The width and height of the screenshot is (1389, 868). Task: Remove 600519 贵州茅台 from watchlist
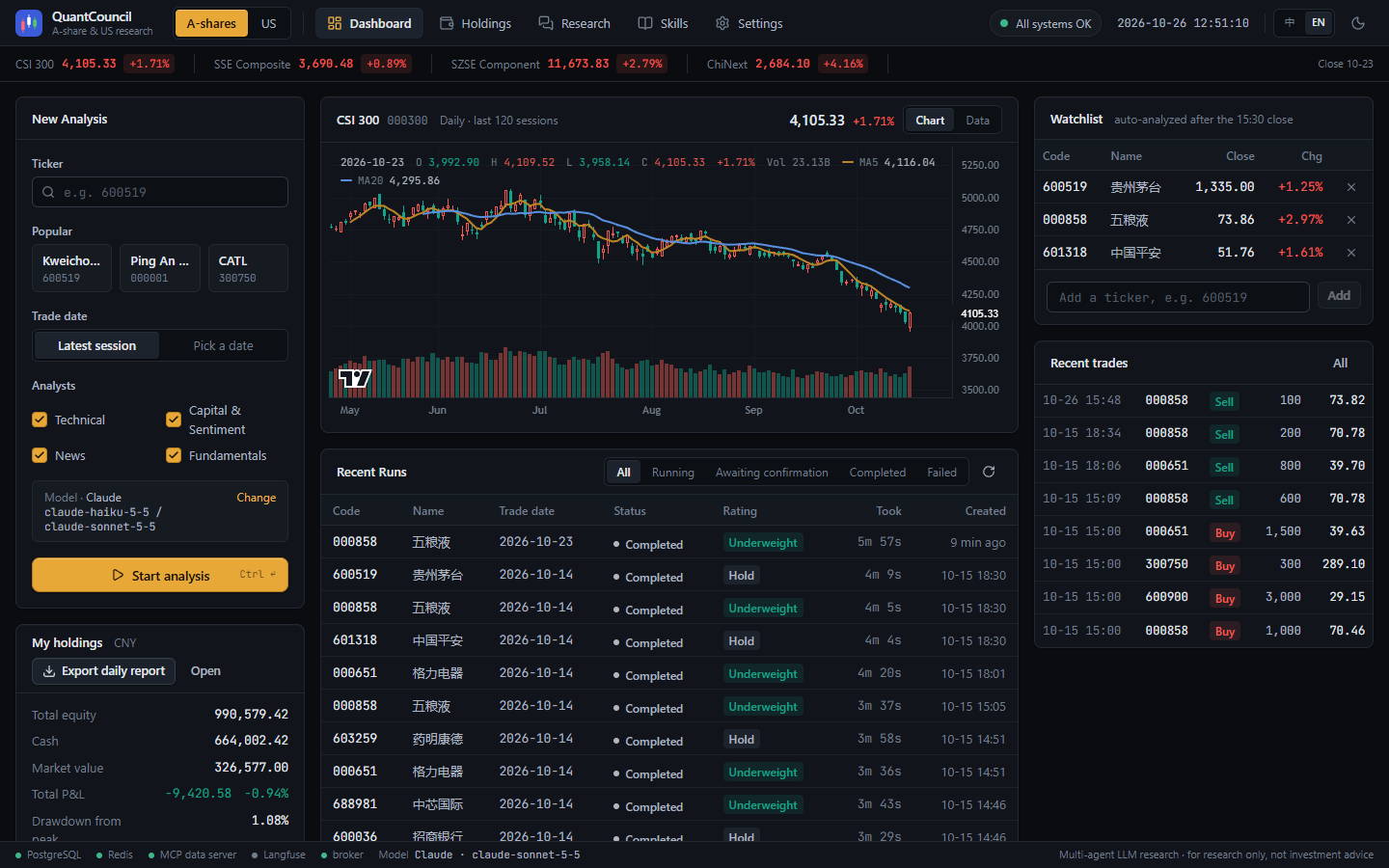(1351, 187)
